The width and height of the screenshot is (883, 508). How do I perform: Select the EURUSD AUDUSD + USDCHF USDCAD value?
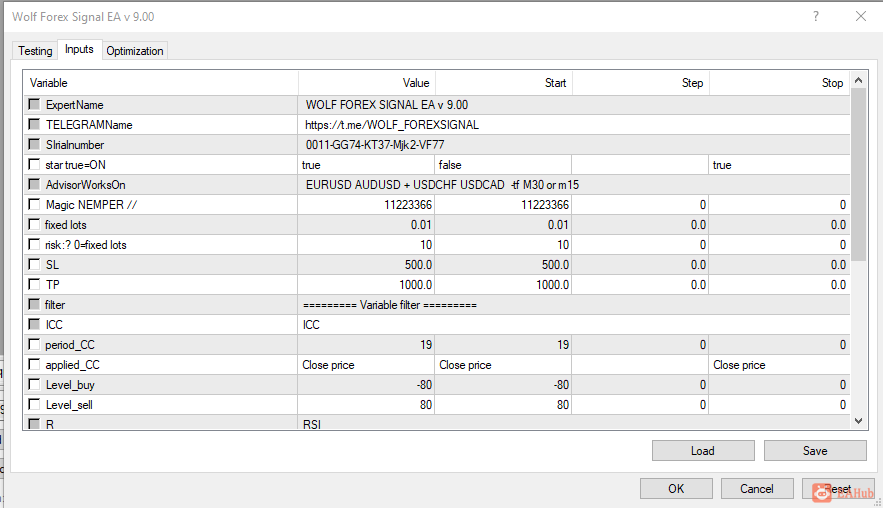coord(574,185)
